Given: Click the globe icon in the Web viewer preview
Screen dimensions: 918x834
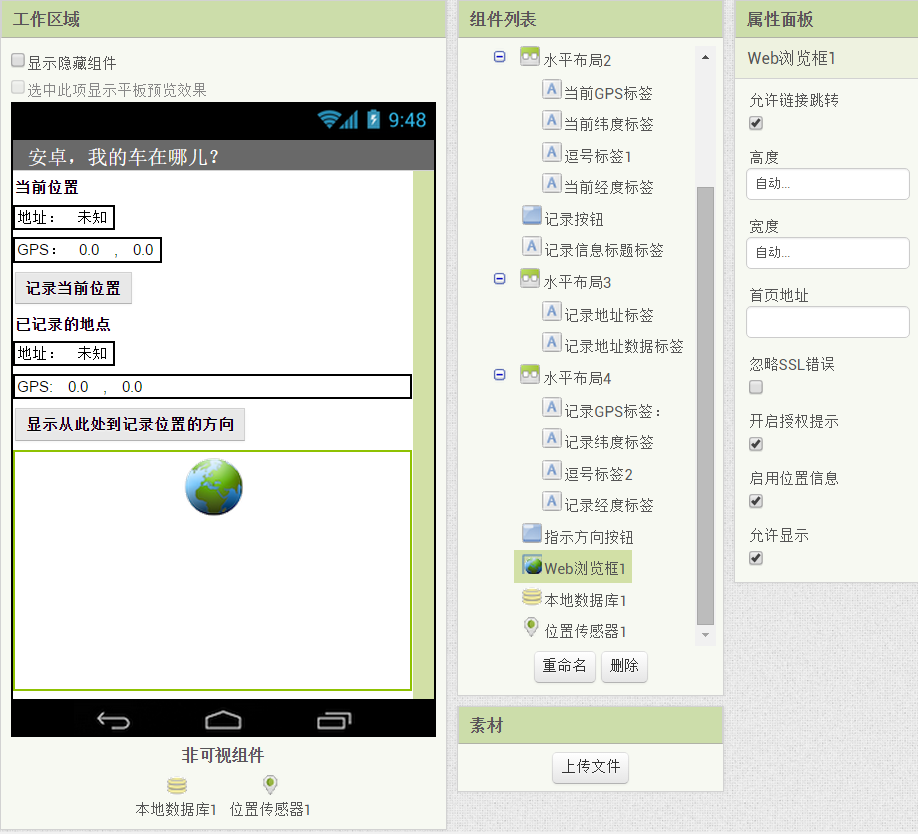Looking at the screenshot, I should pyautogui.click(x=214, y=487).
